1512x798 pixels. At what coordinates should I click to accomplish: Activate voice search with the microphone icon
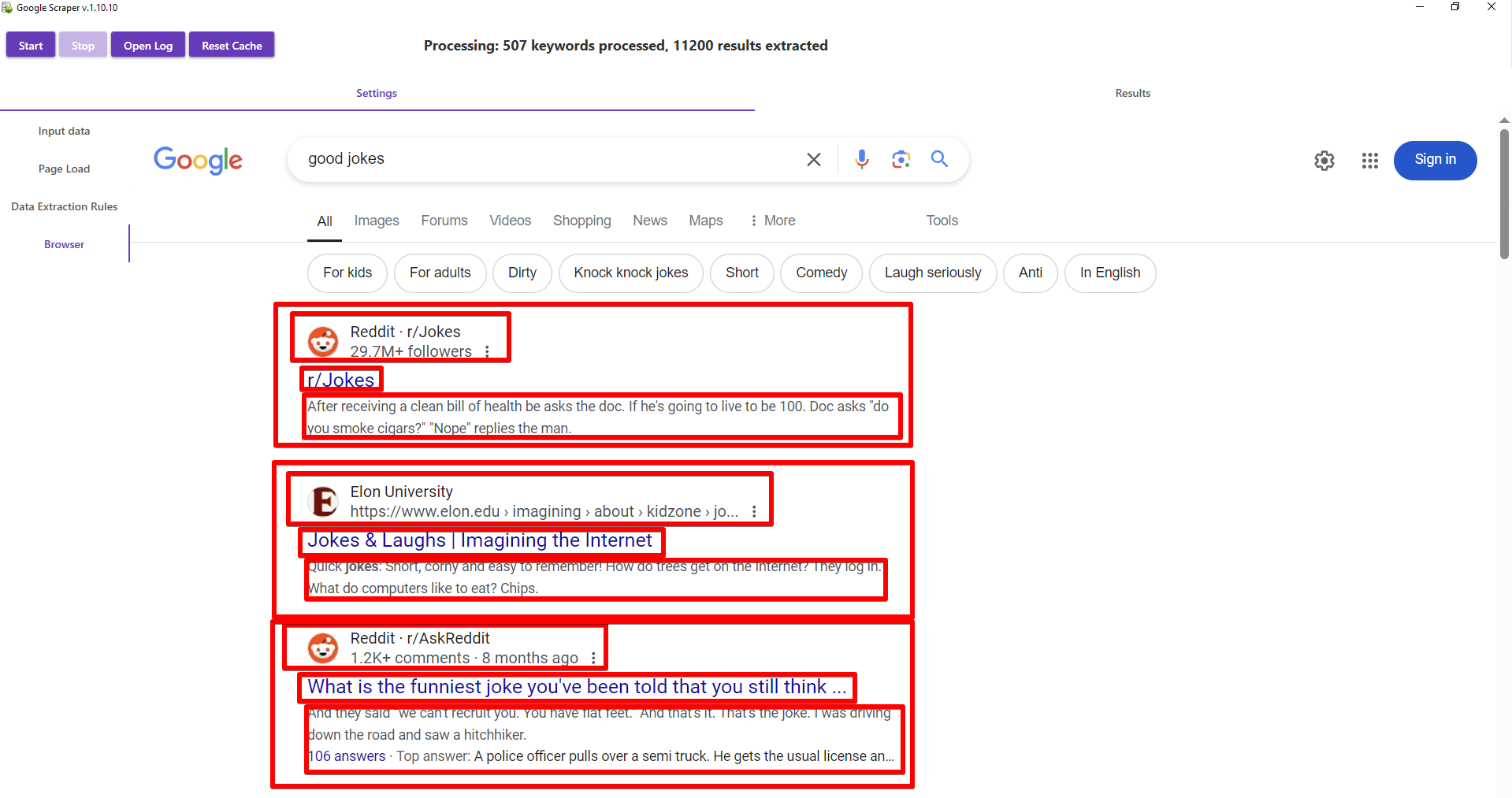[861, 159]
